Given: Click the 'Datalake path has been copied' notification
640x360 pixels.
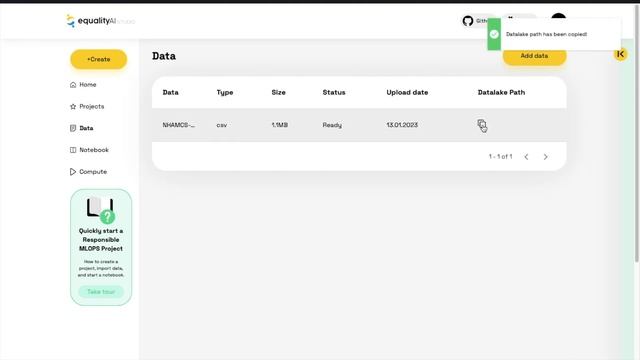Looking at the screenshot, I should [x=554, y=34].
